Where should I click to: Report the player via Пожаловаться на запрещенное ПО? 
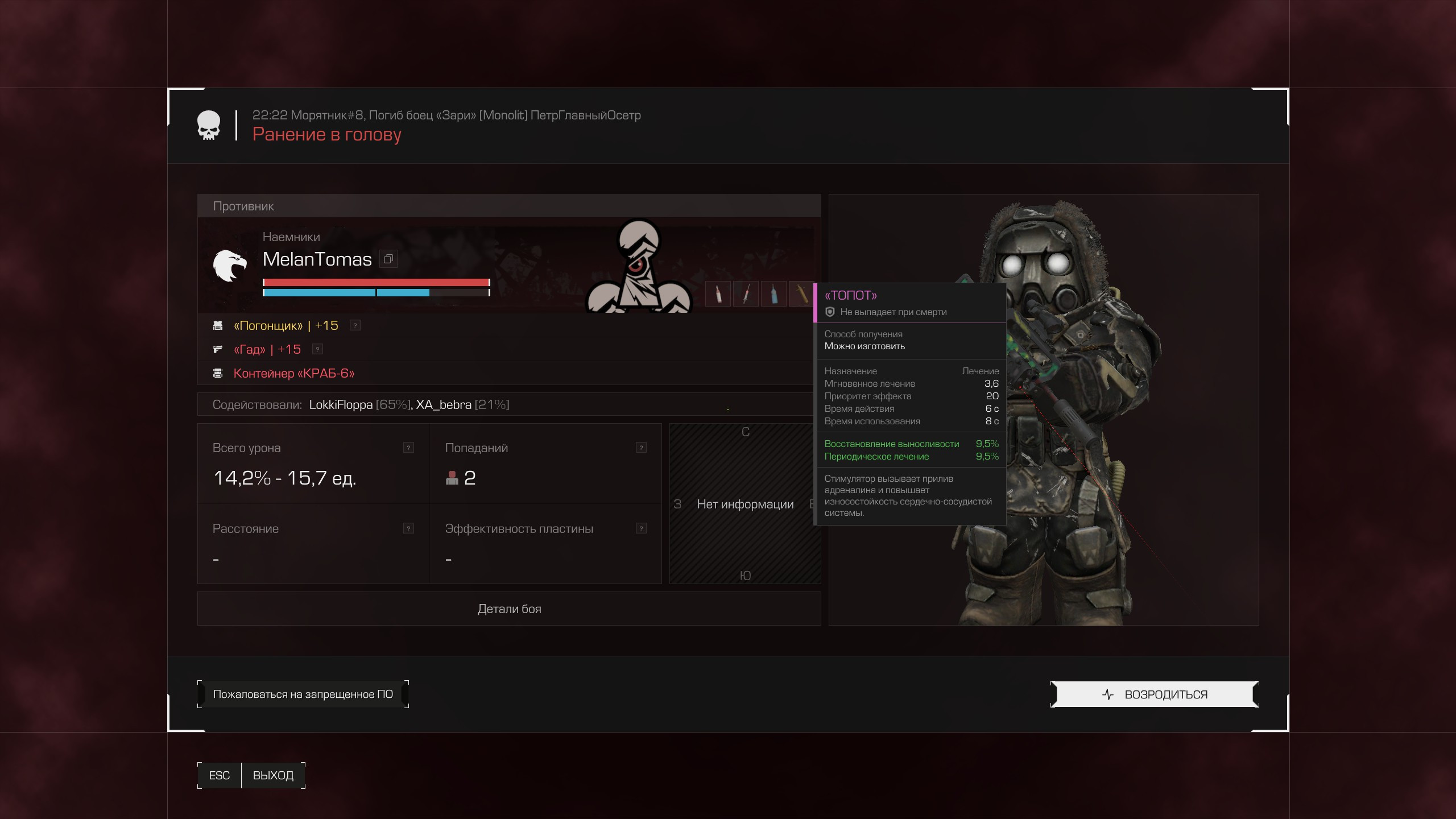click(303, 694)
